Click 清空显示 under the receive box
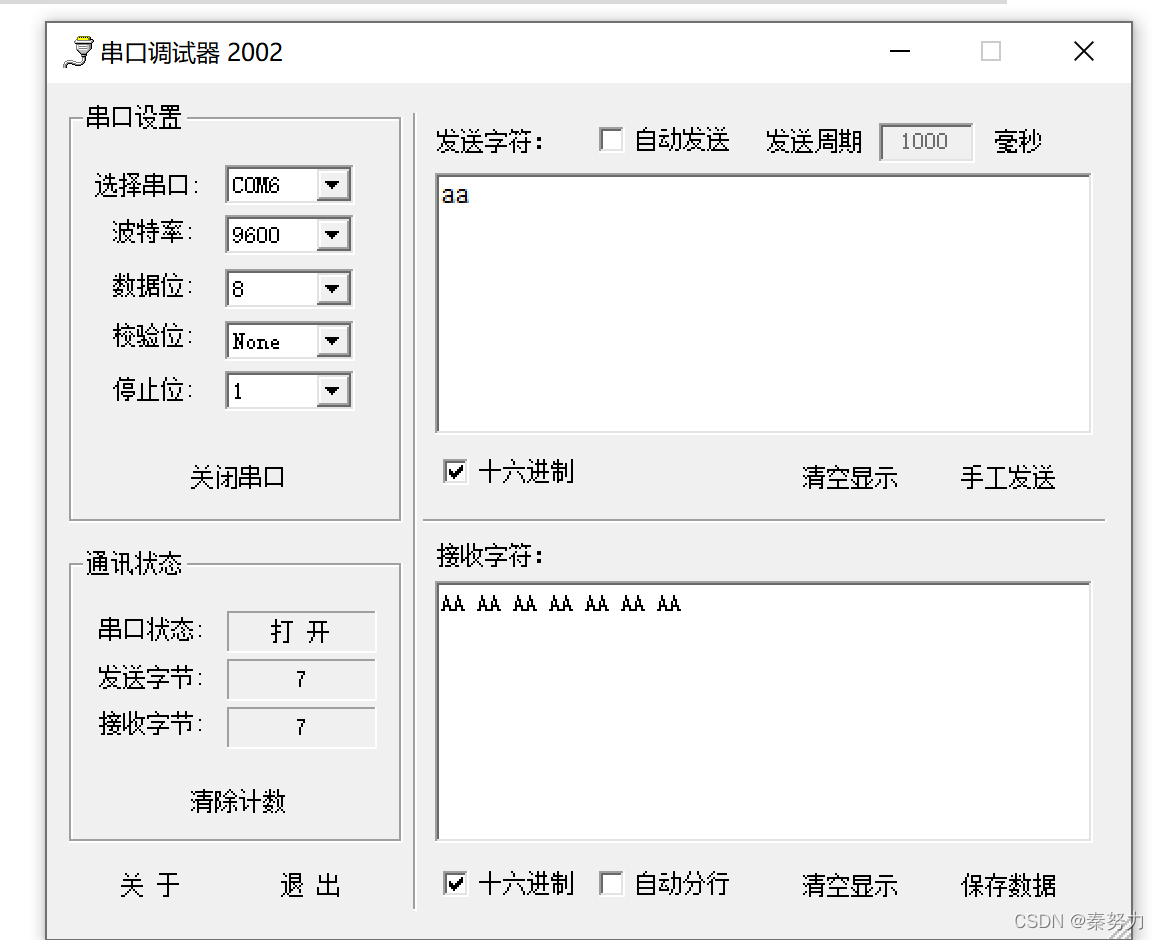Image resolution: width=1158 pixels, height=940 pixels. pos(850,885)
